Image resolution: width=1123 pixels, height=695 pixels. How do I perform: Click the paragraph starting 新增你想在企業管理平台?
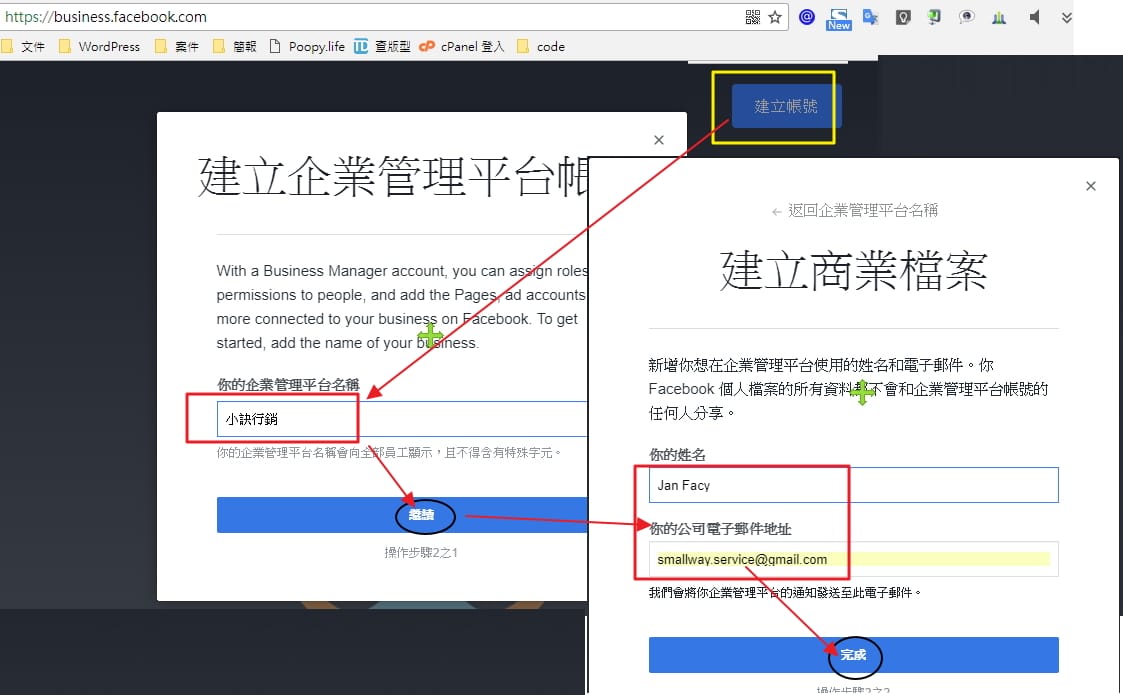[849, 389]
